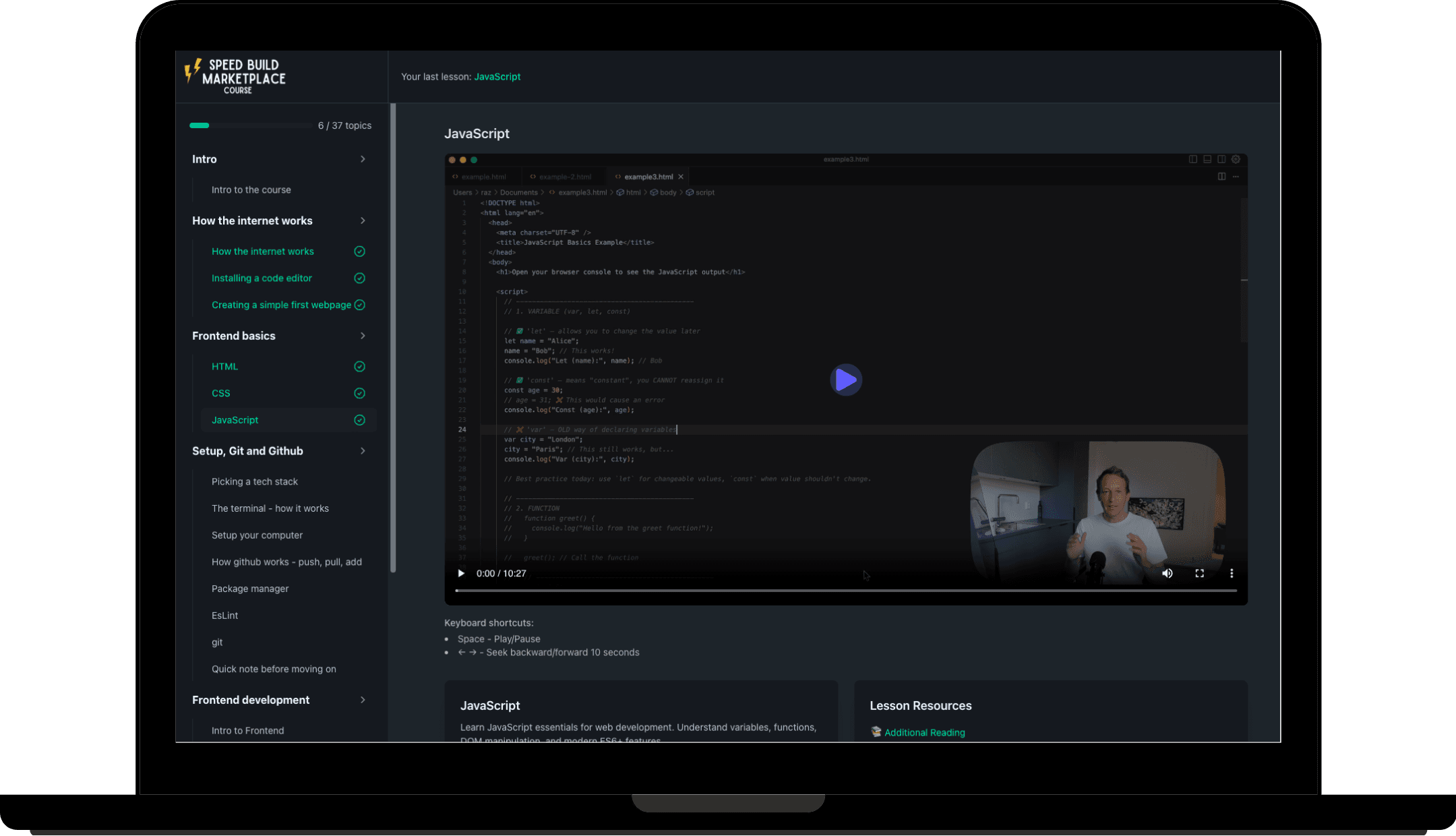Image resolution: width=1456 pixels, height=836 pixels.
Task: Toggle completion check for Installing a code editor
Action: [x=360, y=278]
